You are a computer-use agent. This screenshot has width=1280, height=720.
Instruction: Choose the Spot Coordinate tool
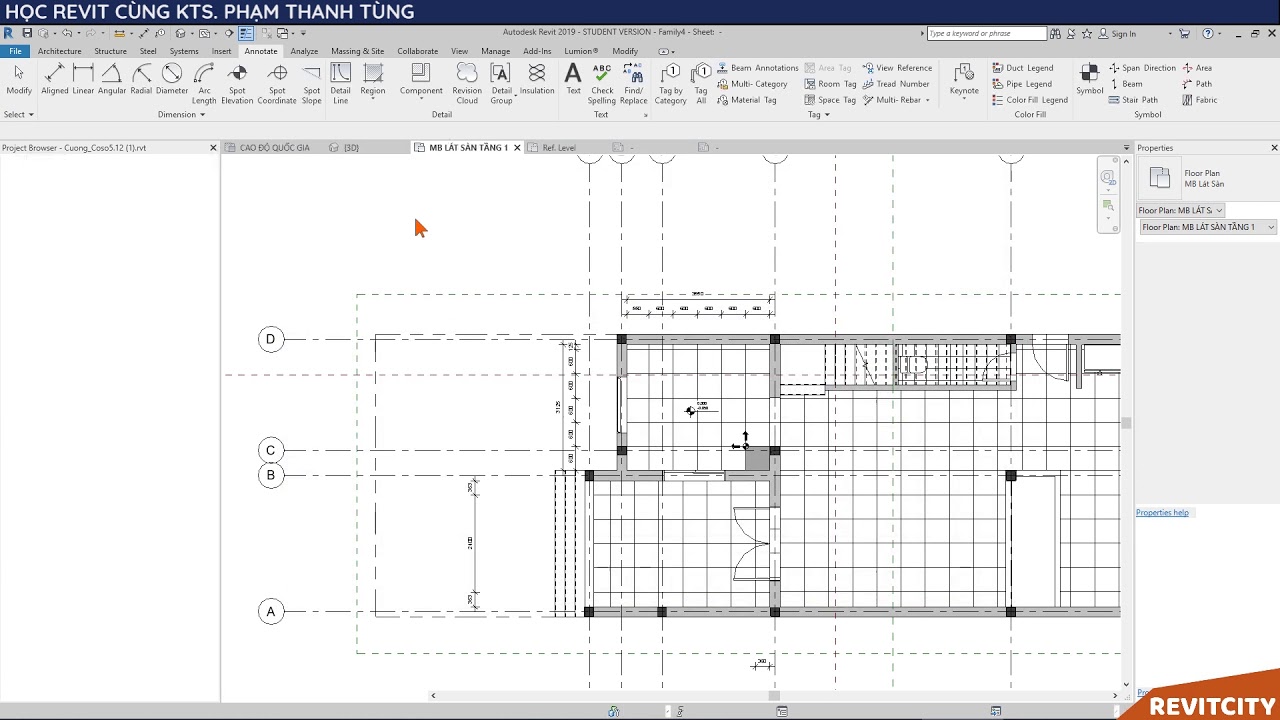tap(277, 85)
